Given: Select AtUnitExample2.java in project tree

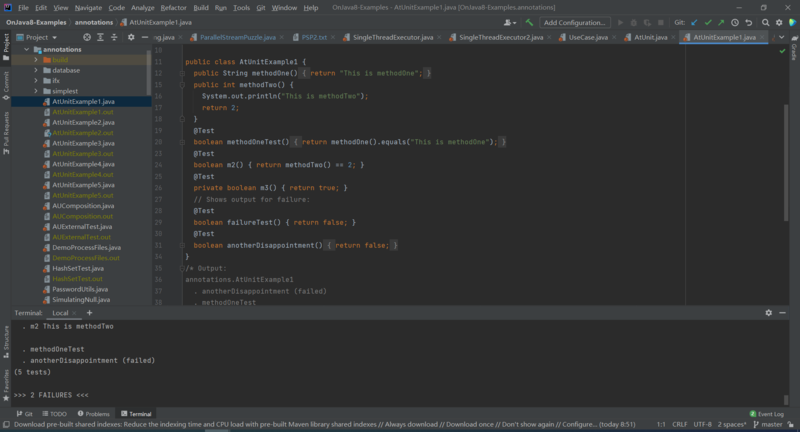Looking at the screenshot, I should tap(83, 122).
